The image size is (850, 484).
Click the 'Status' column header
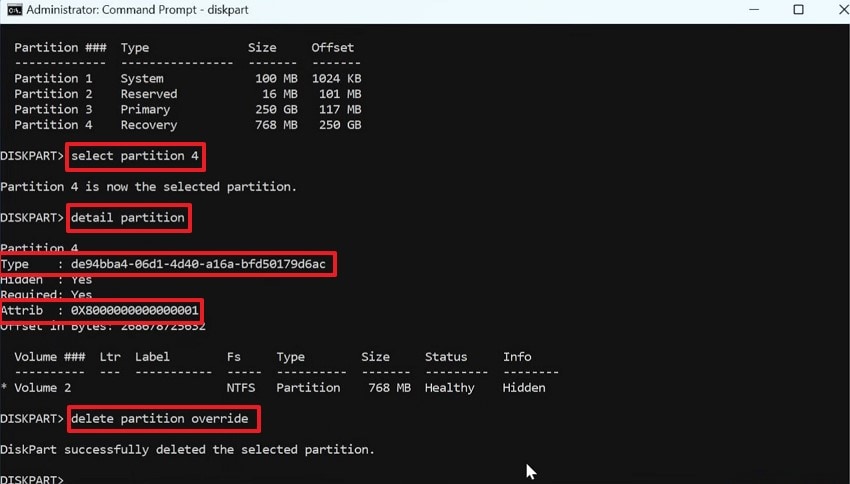pos(446,357)
